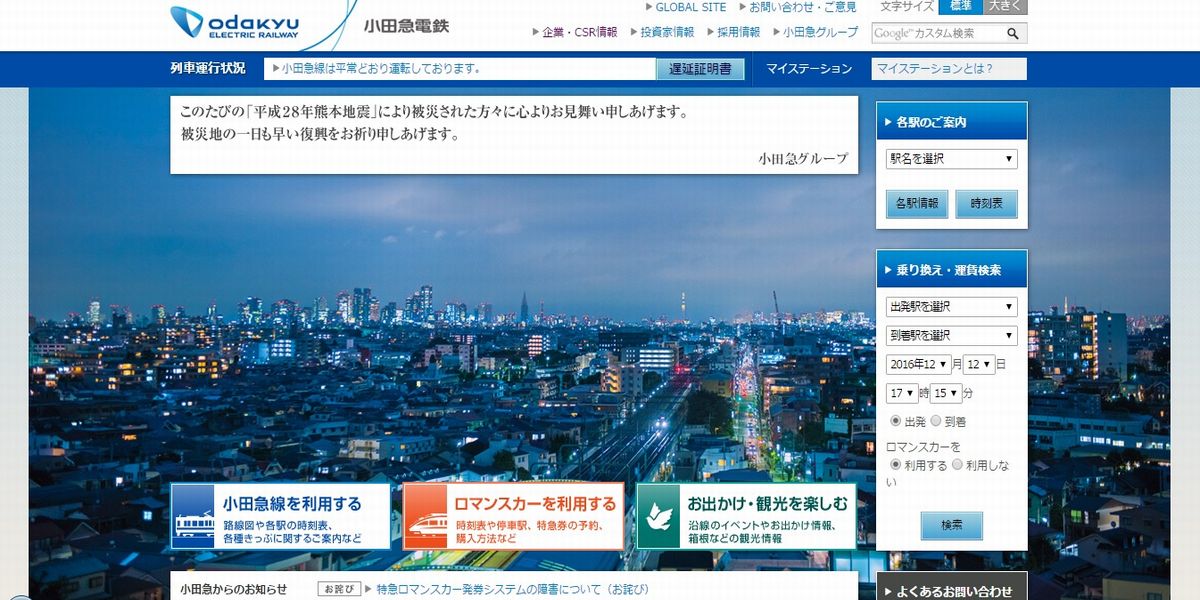The image size is (1200, 600).
Task: Click the arrow icon beside 各駅のご案内 header
Action: pyautogui.click(x=888, y=122)
